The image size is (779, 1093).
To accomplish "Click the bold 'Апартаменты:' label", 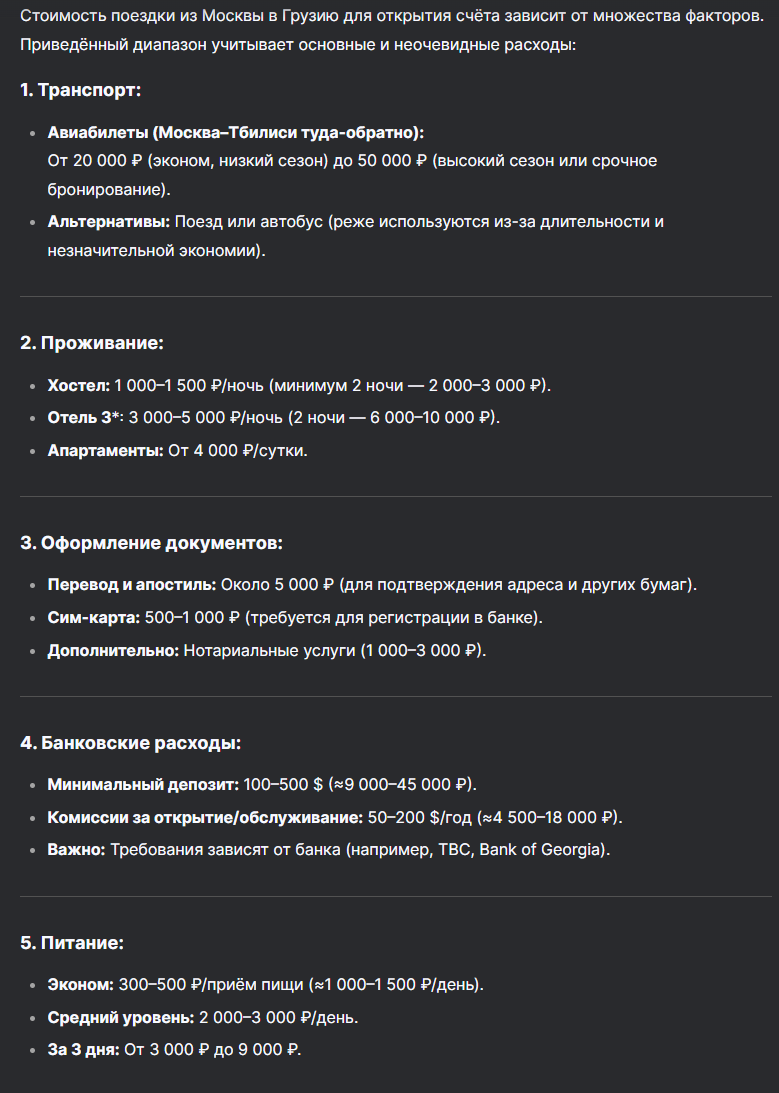I will click(105, 451).
